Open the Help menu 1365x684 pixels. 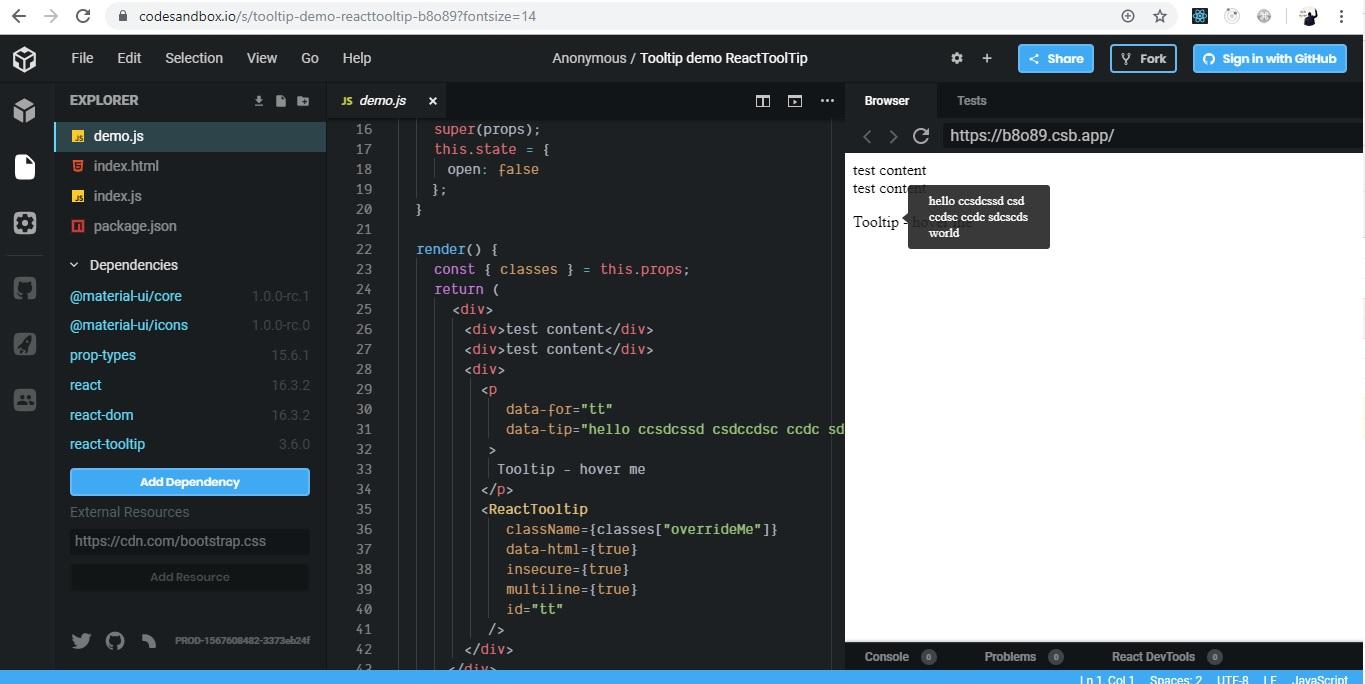[x=357, y=58]
